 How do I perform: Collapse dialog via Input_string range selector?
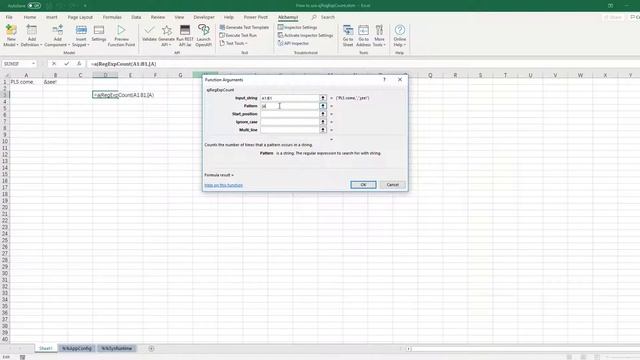(323, 98)
